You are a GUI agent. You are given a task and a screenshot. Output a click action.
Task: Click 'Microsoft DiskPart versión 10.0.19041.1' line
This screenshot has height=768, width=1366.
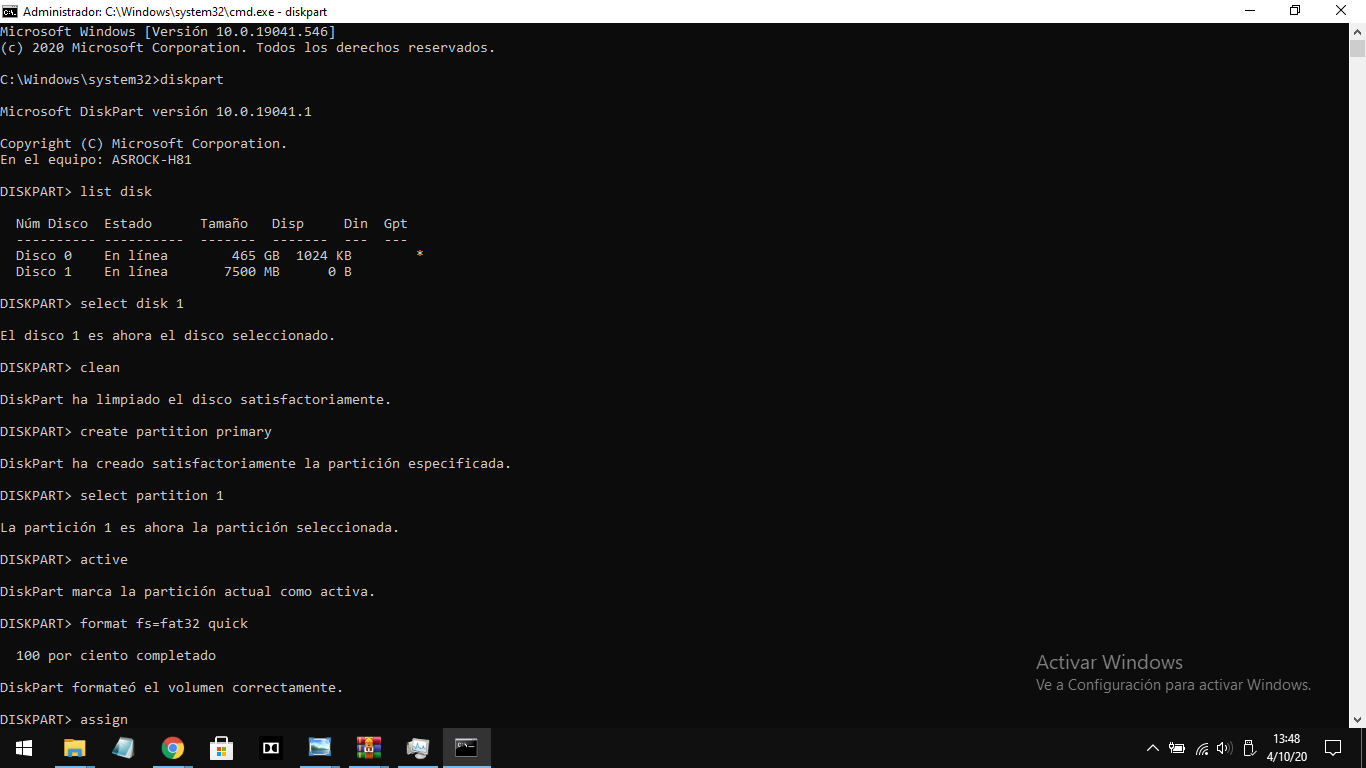[x=156, y=111]
